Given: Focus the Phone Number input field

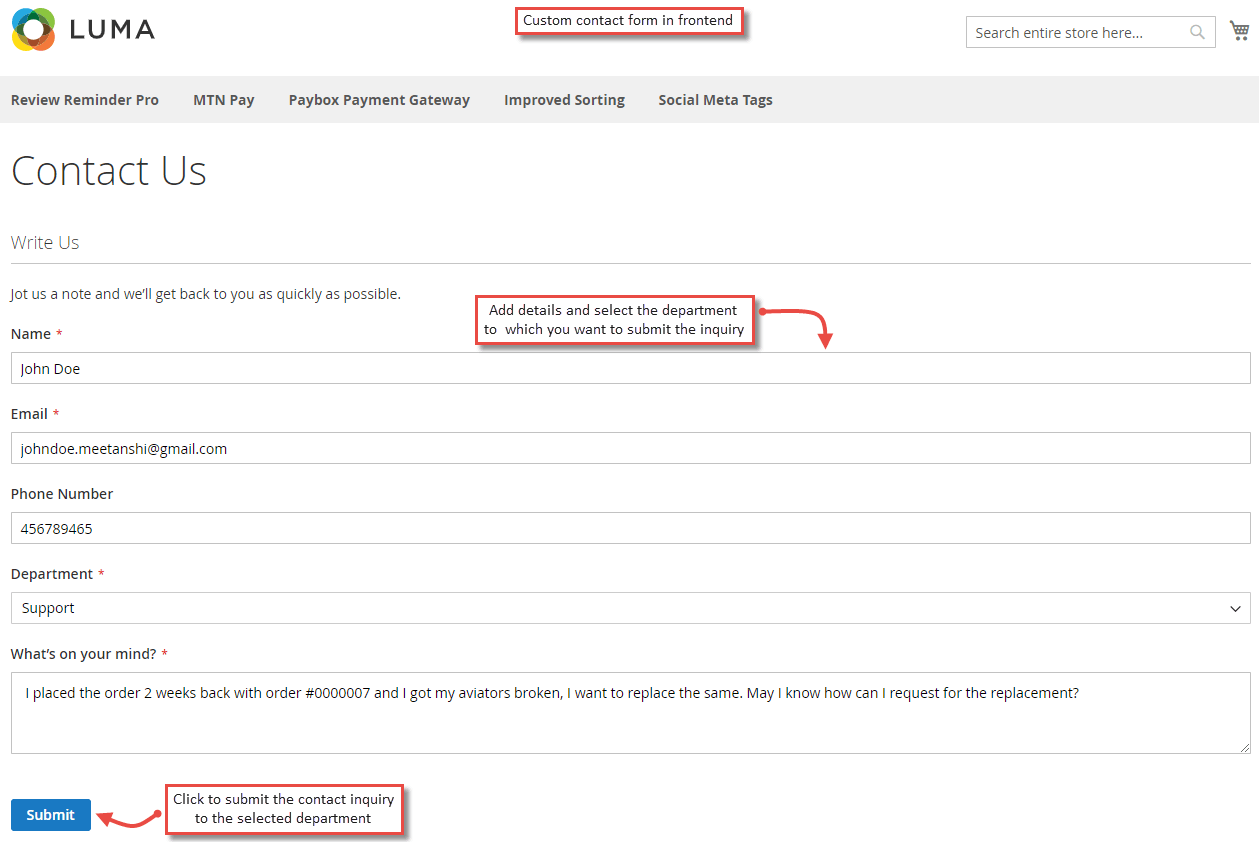Looking at the screenshot, I should 630,527.
